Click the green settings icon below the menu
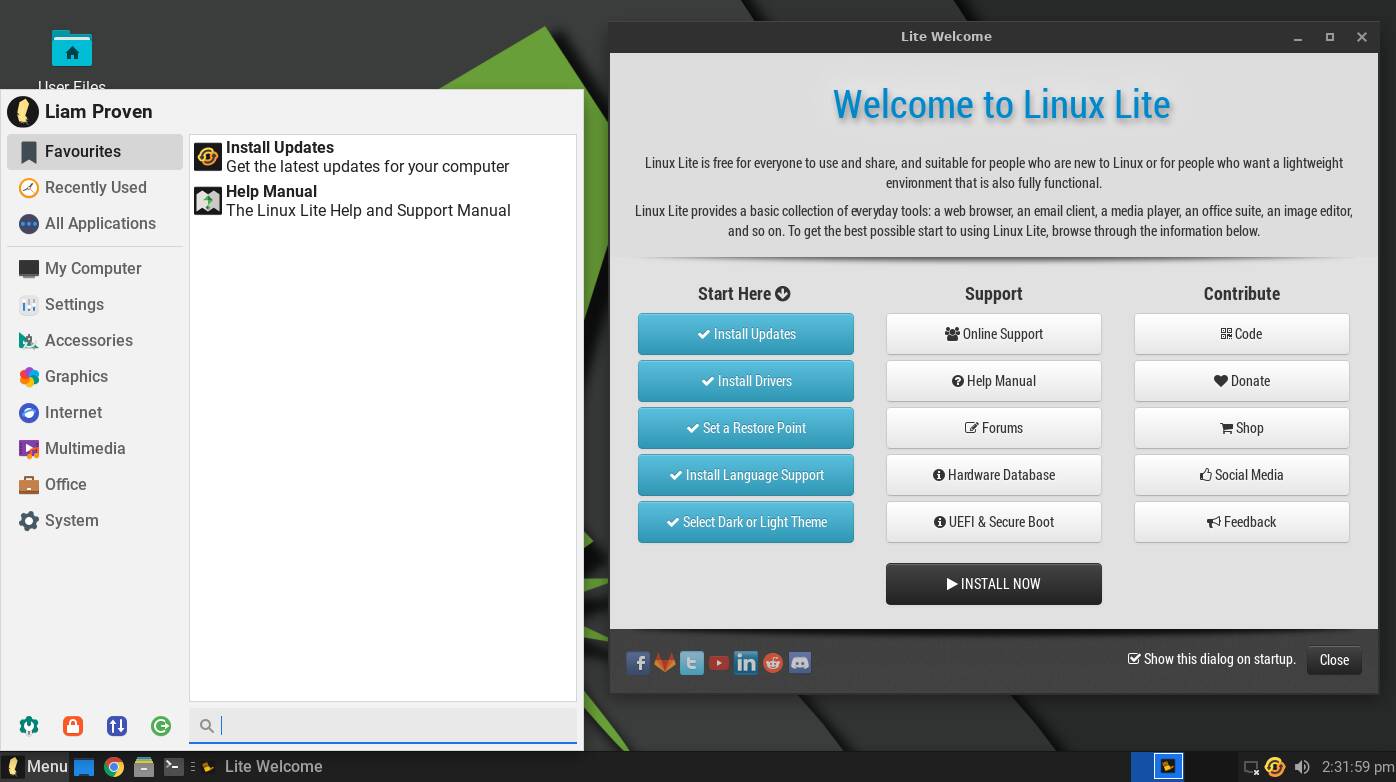This screenshot has width=1396, height=782. 29,726
